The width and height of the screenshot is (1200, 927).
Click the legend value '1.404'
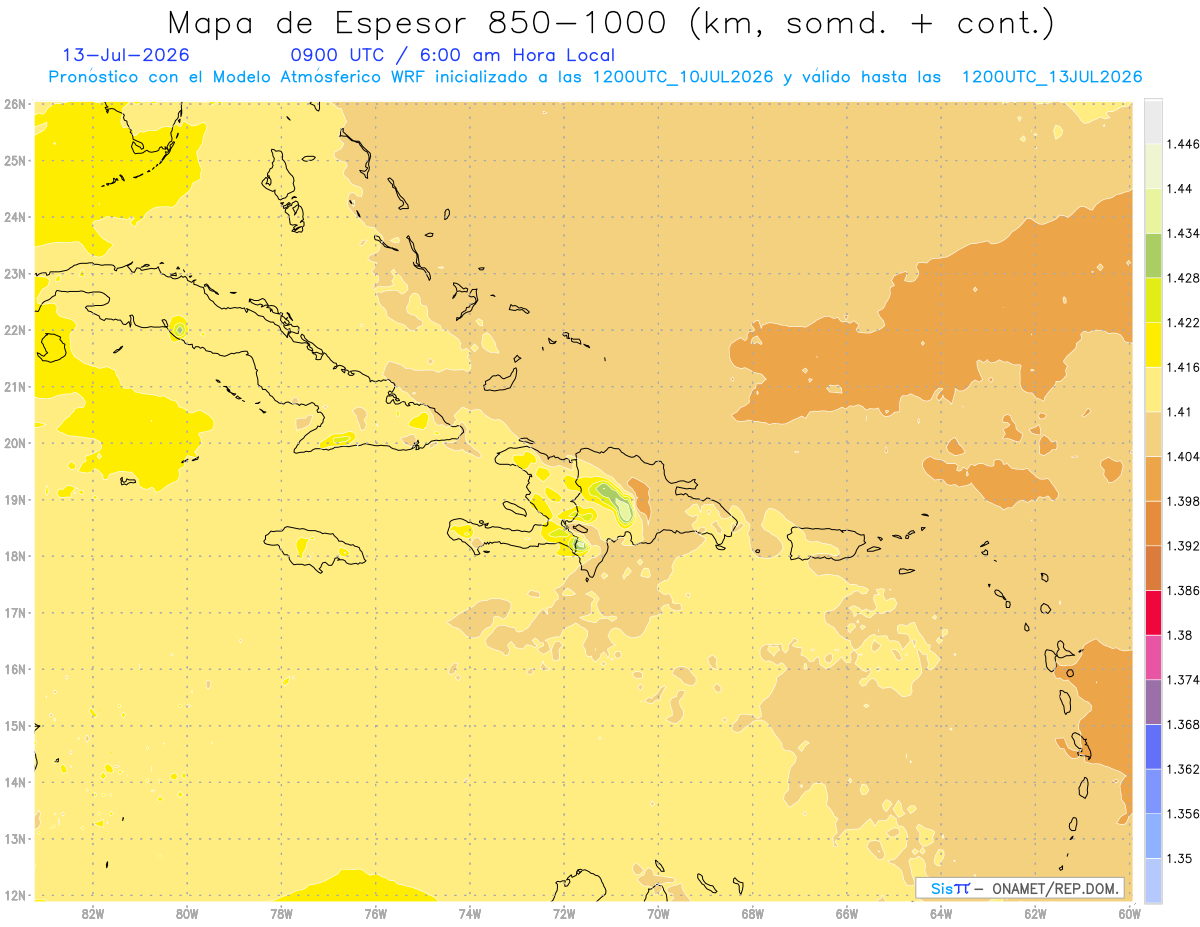pyautogui.click(x=1183, y=457)
